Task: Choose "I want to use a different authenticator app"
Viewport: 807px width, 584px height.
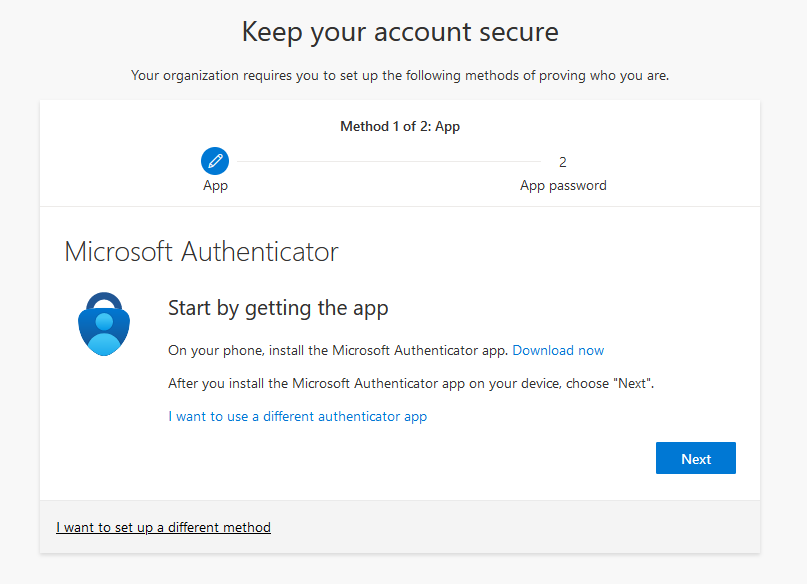Action: click(297, 416)
